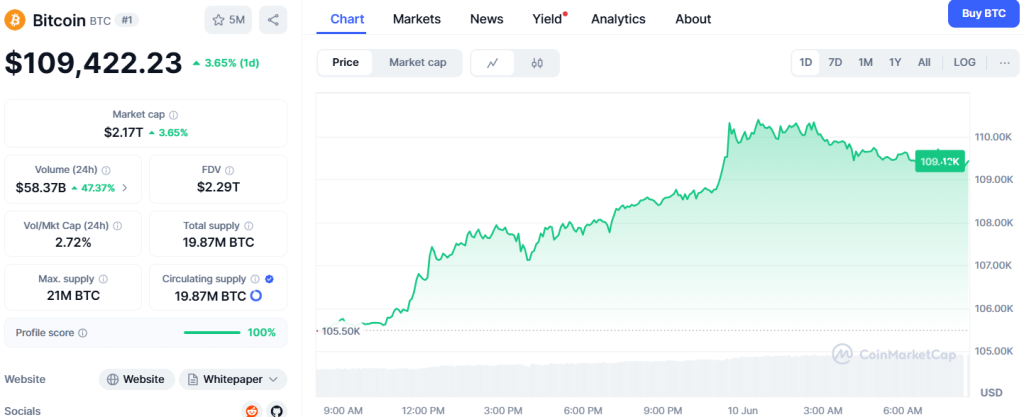Click Total supply info icon
The height and width of the screenshot is (417, 1024).
[248, 226]
